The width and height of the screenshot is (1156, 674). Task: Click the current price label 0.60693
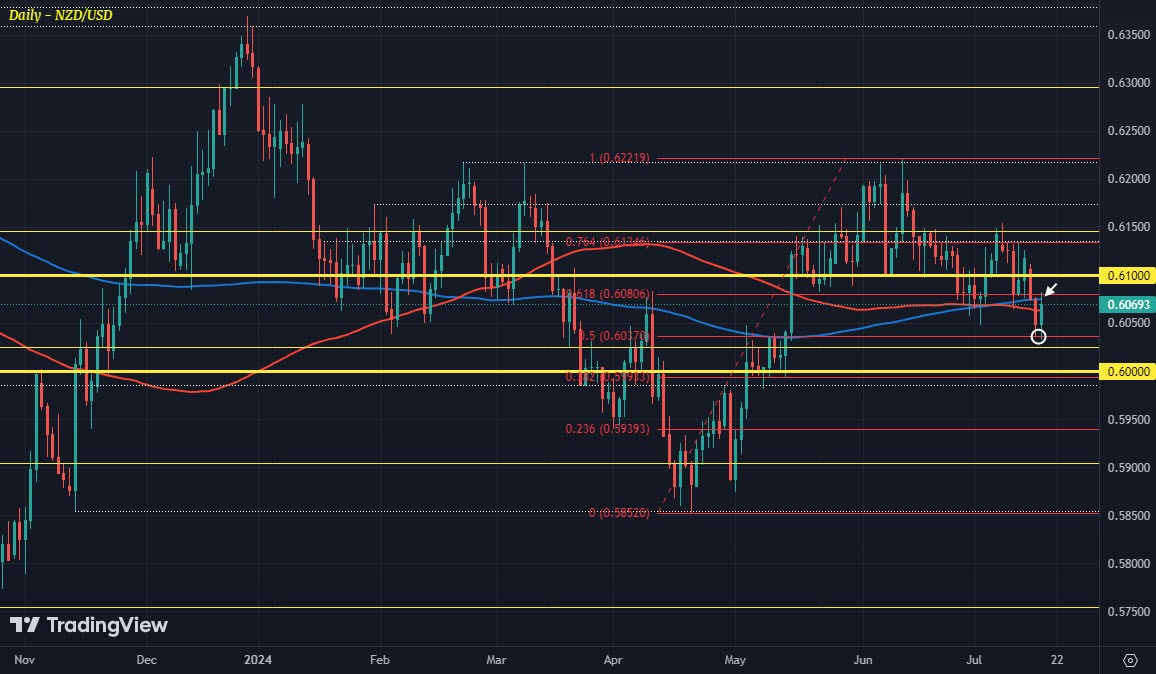click(1127, 305)
